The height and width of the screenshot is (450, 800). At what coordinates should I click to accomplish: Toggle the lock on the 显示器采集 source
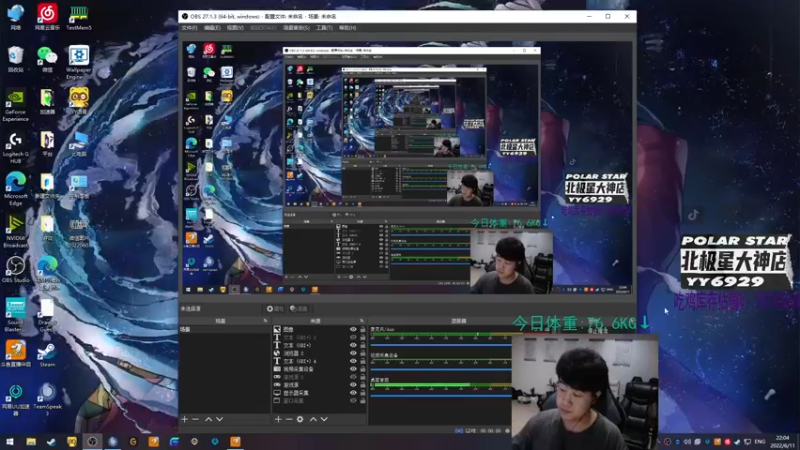(x=363, y=393)
